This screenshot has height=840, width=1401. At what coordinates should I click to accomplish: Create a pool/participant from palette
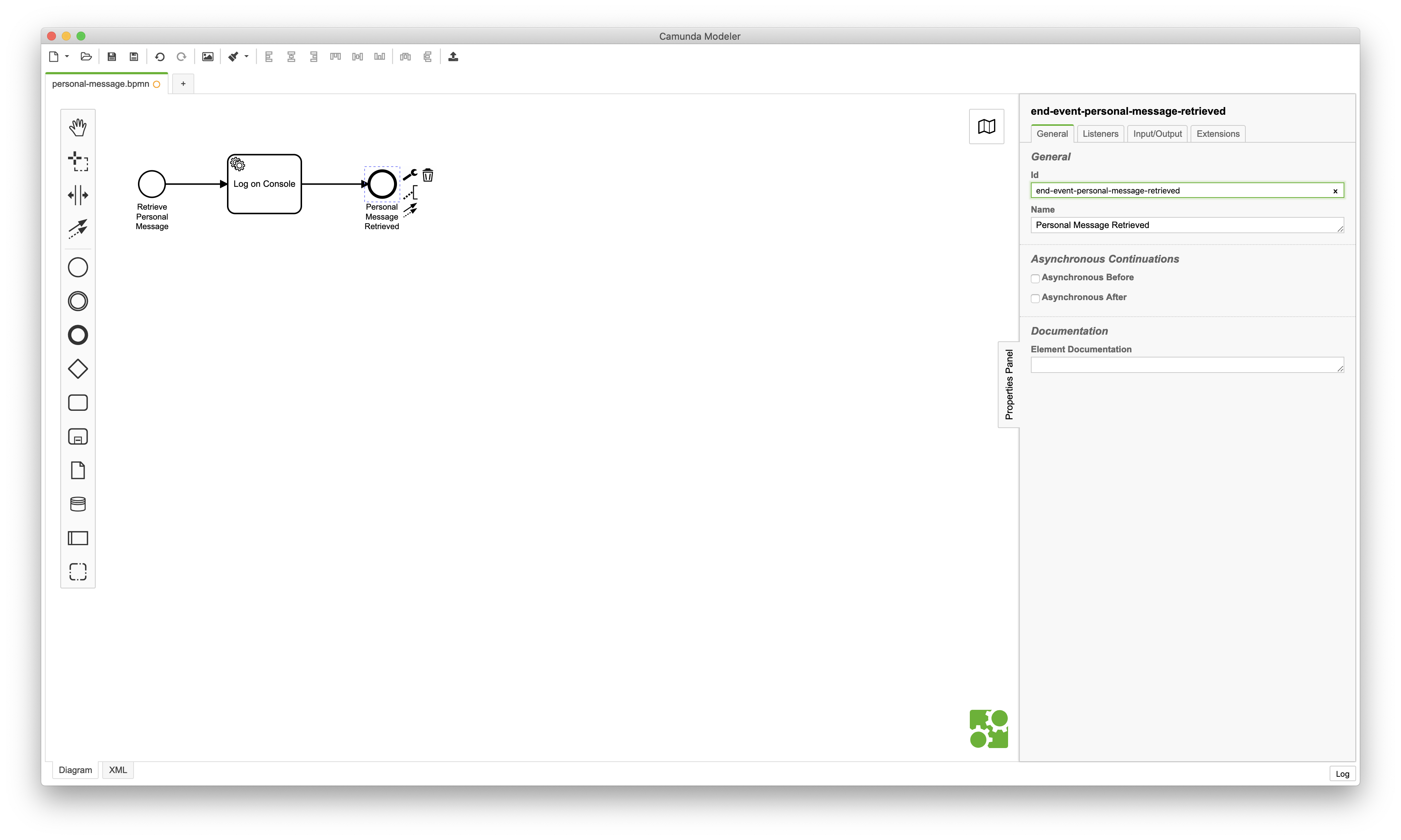point(78,538)
